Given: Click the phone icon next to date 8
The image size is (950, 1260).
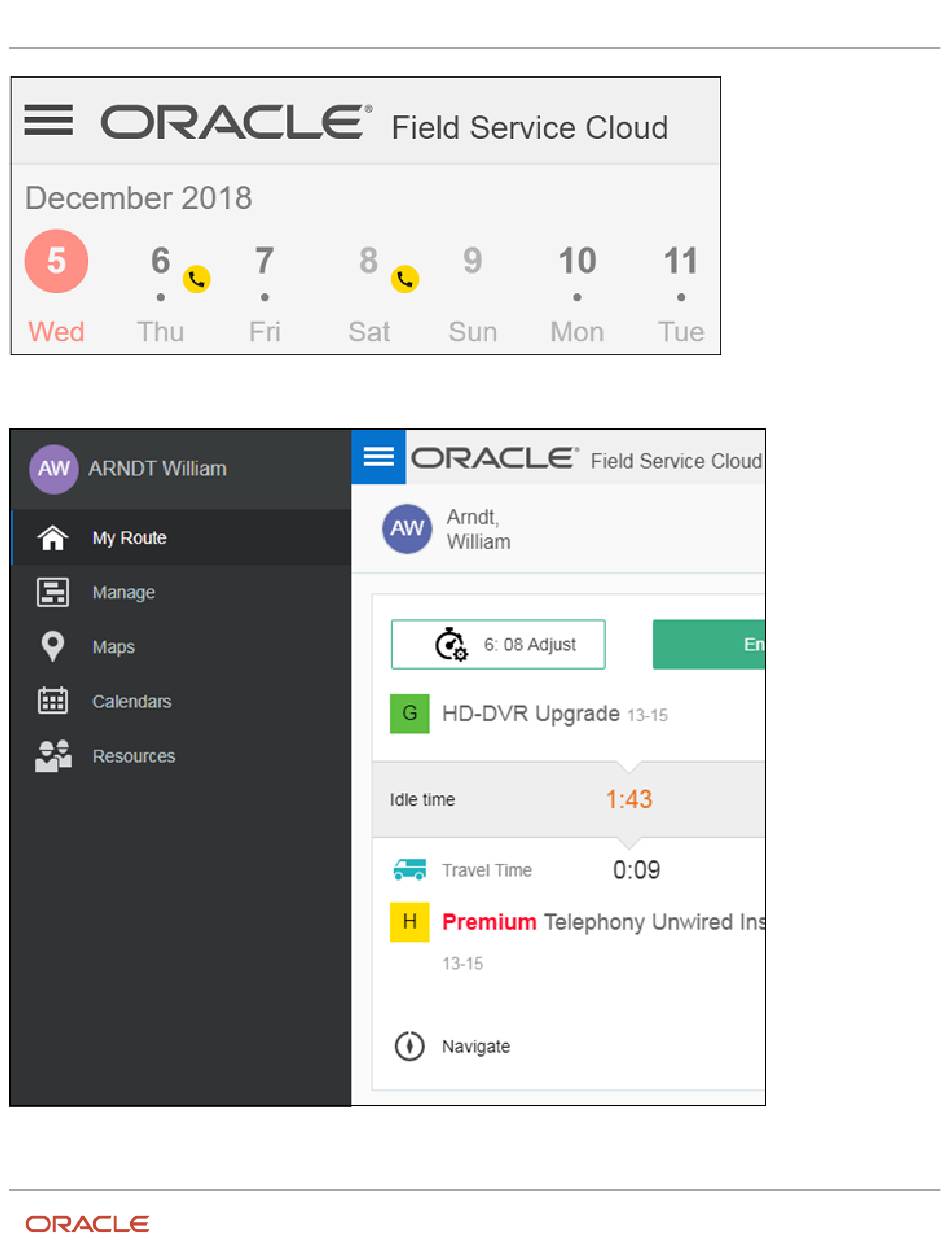Looking at the screenshot, I should click(x=405, y=280).
